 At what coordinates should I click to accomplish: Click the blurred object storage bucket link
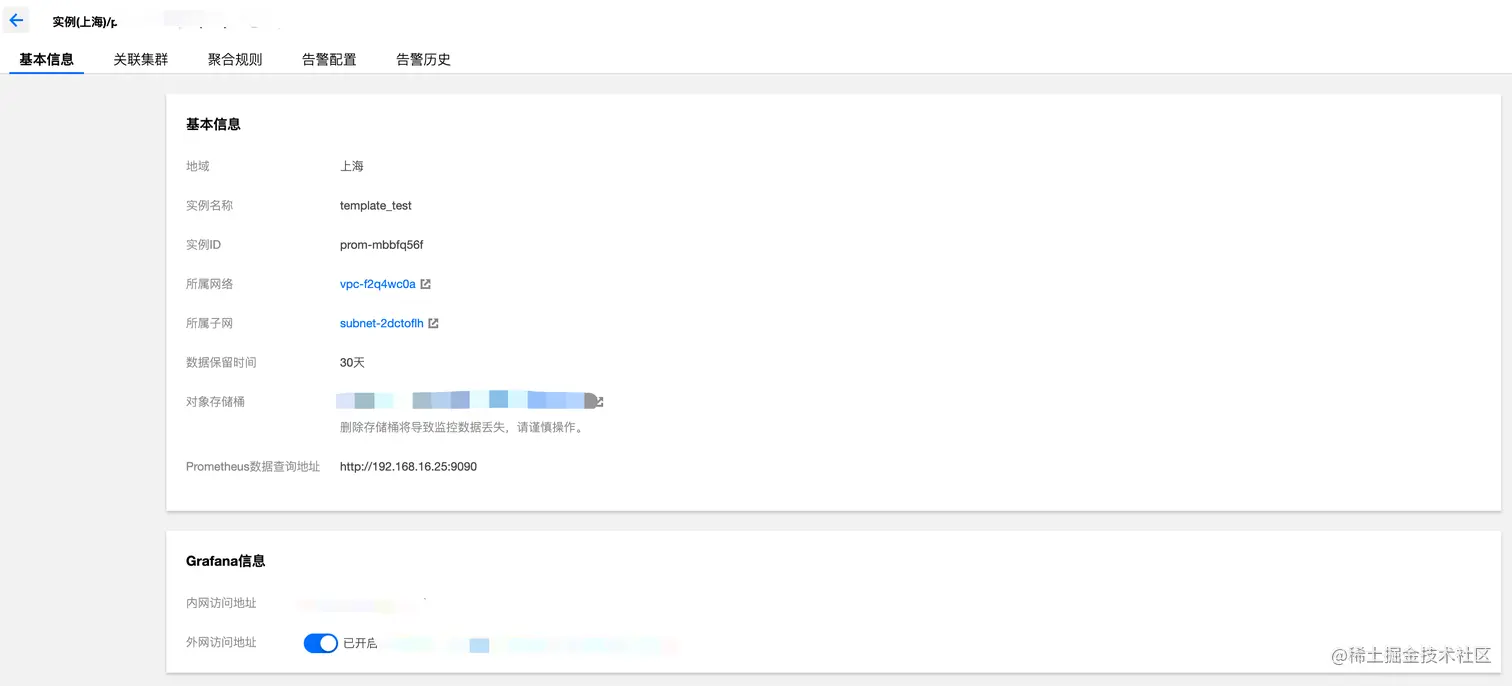click(465, 401)
